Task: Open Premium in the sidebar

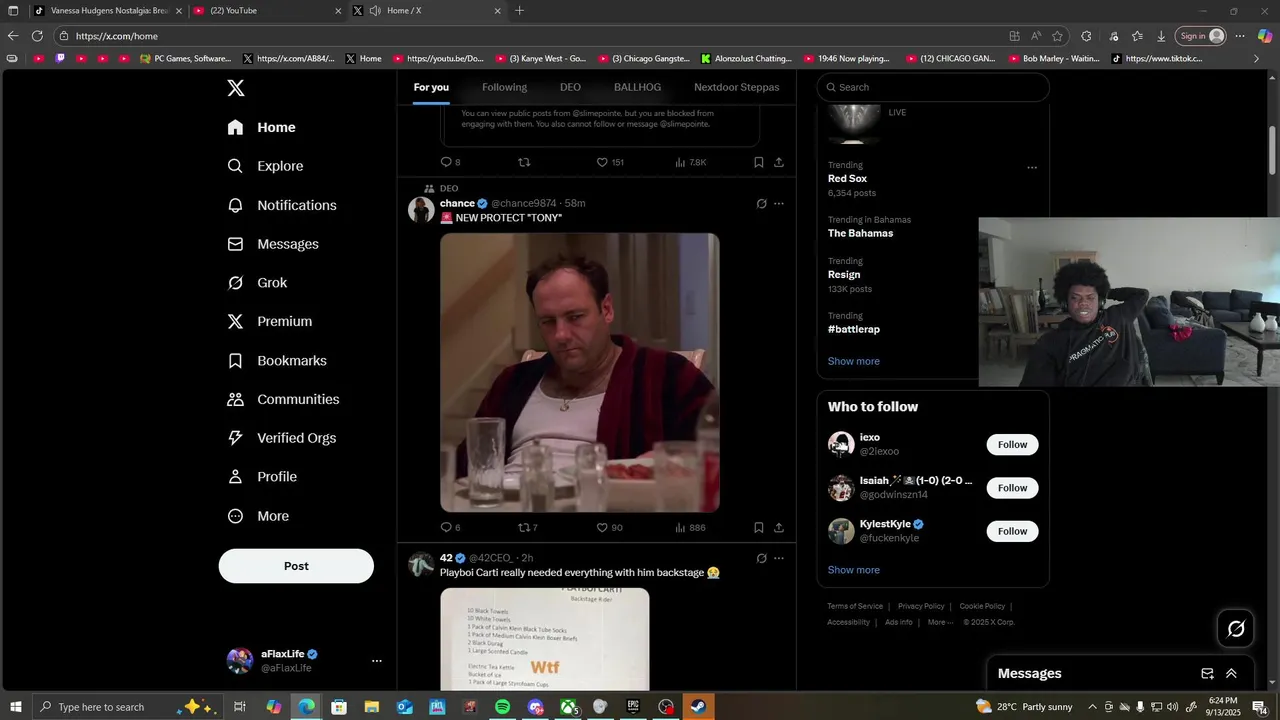Action: pyautogui.click(x=270, y=321)
